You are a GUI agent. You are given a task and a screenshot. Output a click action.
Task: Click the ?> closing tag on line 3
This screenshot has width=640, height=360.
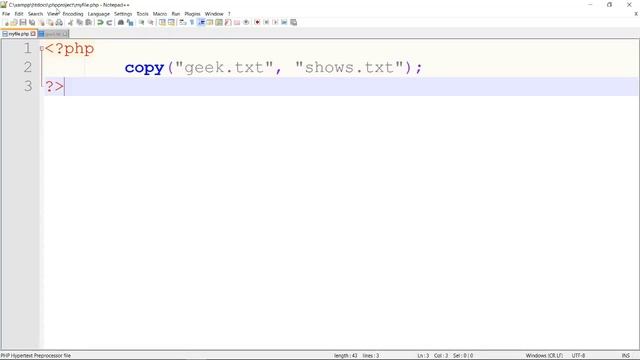coord(54,87)
